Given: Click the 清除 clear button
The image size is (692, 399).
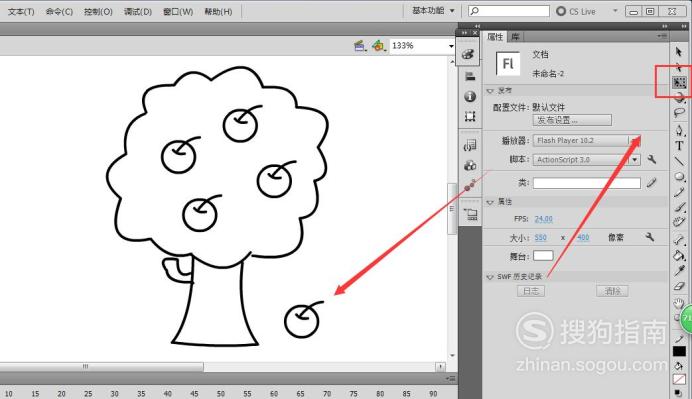Looking at the screenshot, I should point(613,291).
